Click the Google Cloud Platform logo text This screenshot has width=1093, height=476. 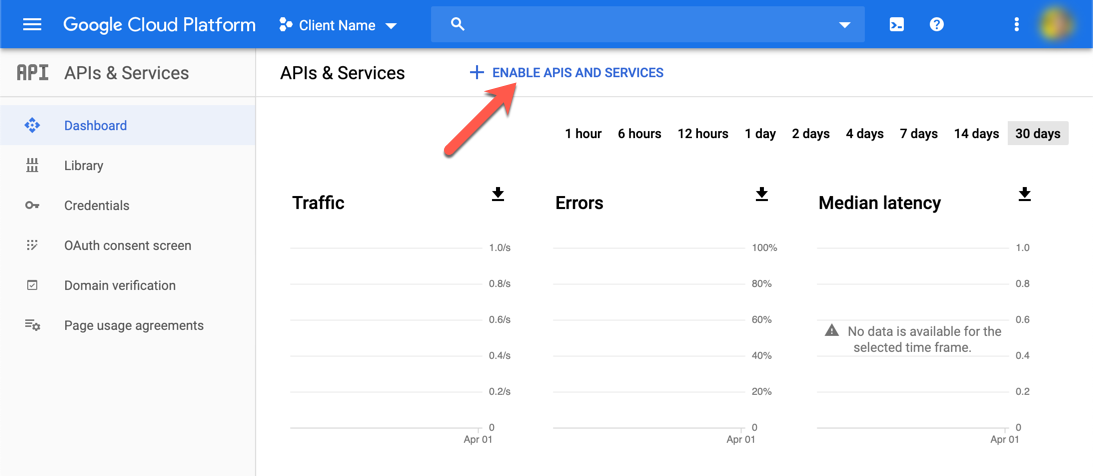(x=160, y=25)
